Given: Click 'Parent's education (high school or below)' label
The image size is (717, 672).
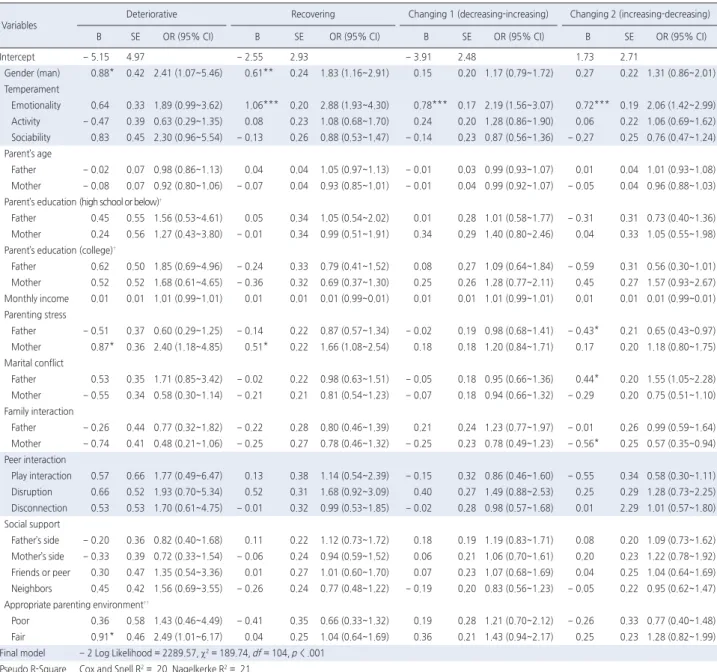Looking at the screenshot, I should (x=83, y=202).
